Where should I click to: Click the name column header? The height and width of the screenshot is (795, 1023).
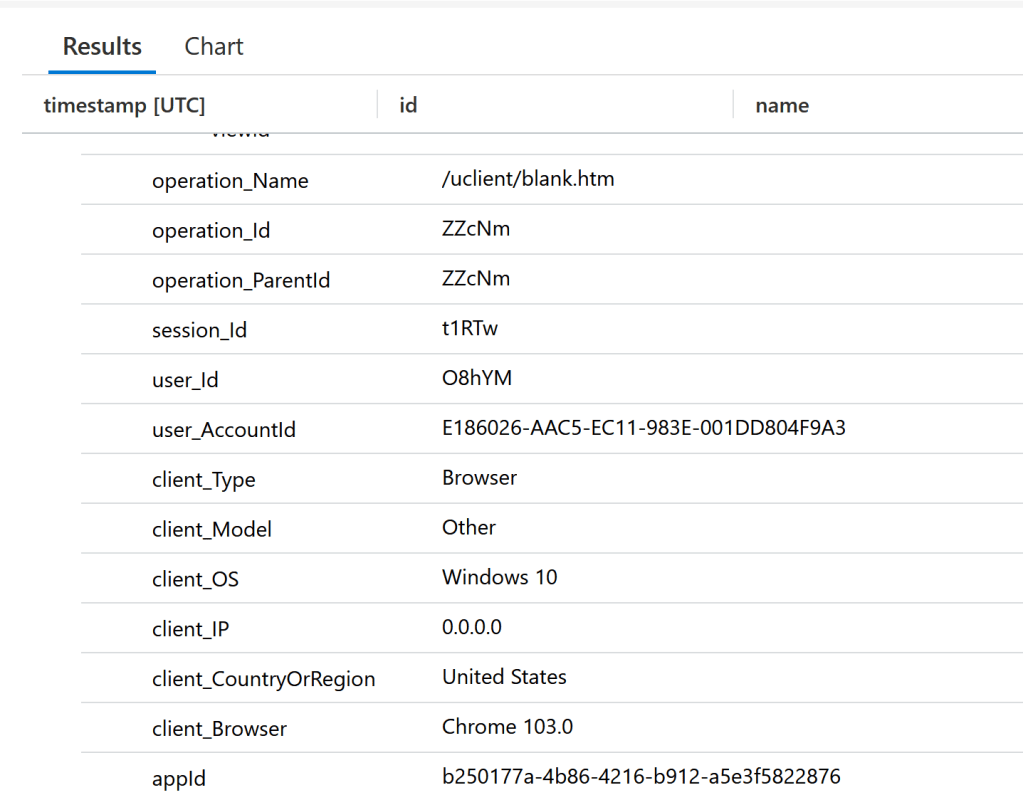781,105
